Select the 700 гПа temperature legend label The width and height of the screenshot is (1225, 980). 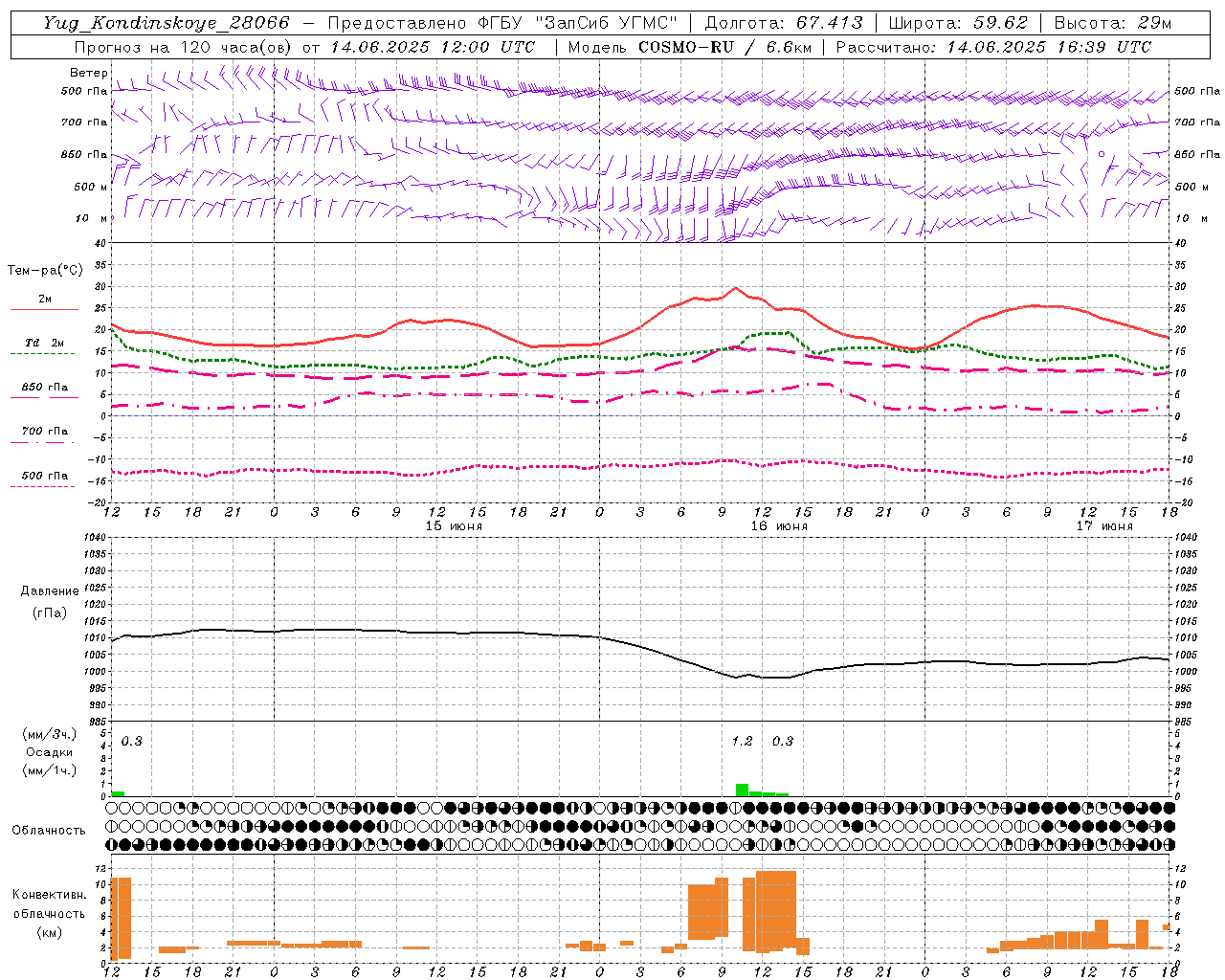[x=45, y=431]
